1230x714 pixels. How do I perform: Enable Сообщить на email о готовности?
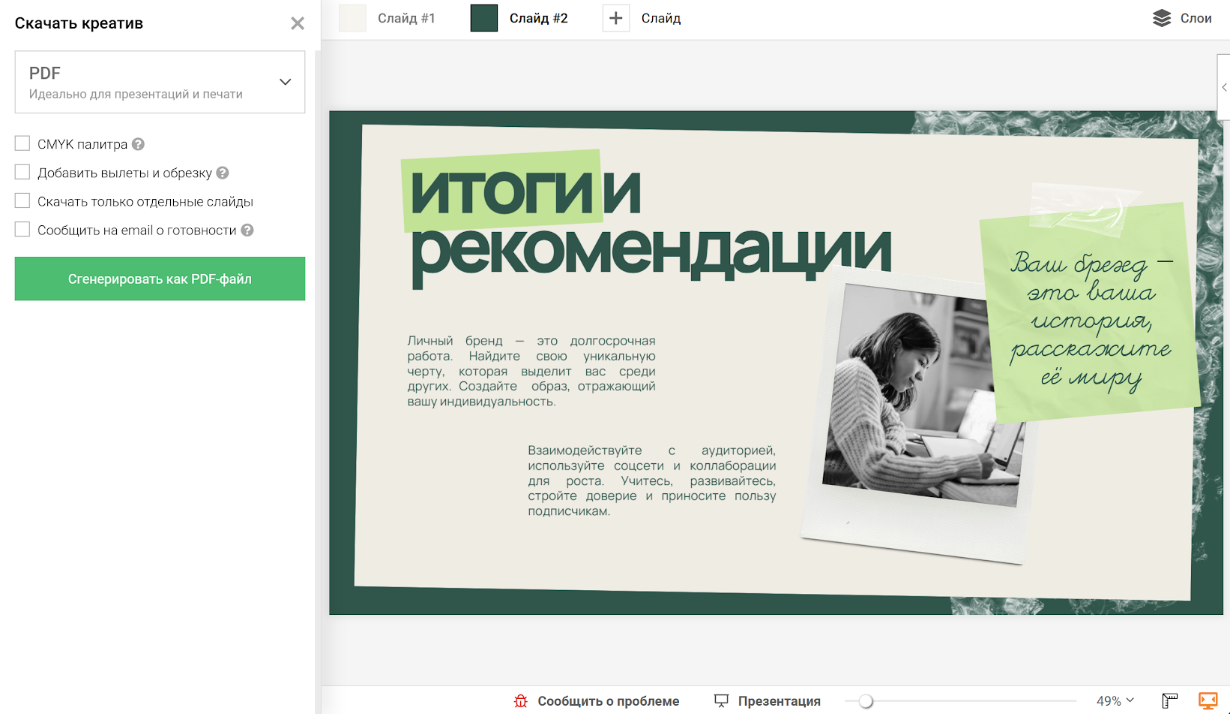point(22,230)
